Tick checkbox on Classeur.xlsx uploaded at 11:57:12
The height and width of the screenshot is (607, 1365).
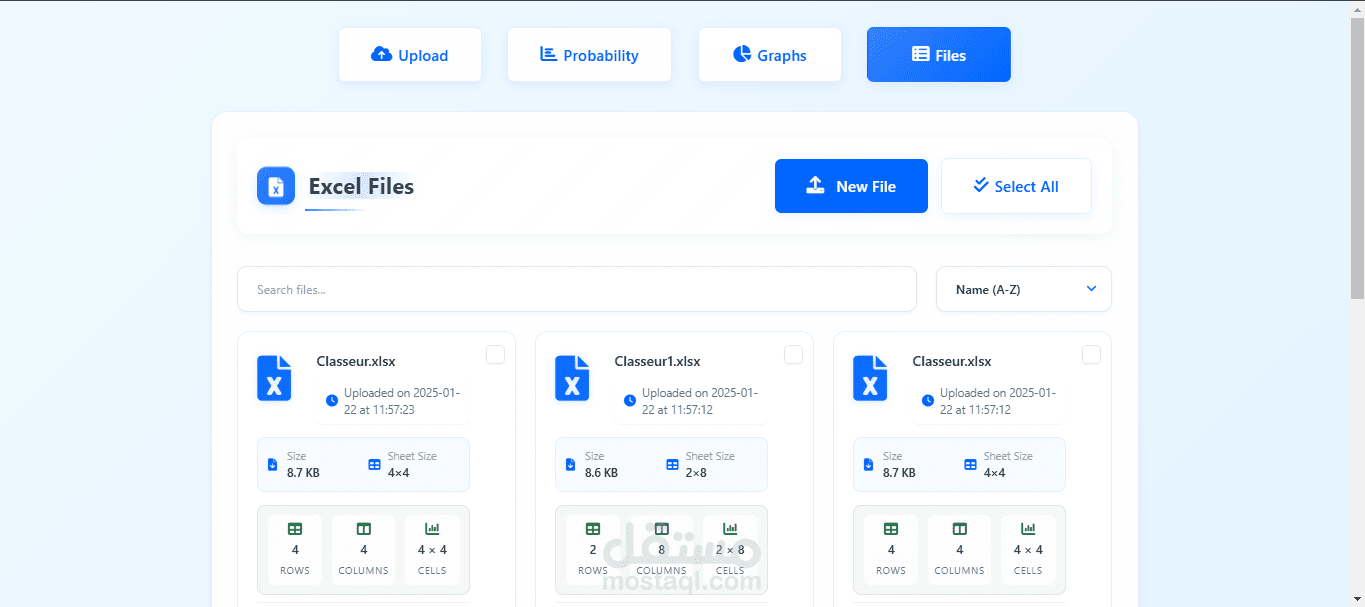click(1091, 355)
